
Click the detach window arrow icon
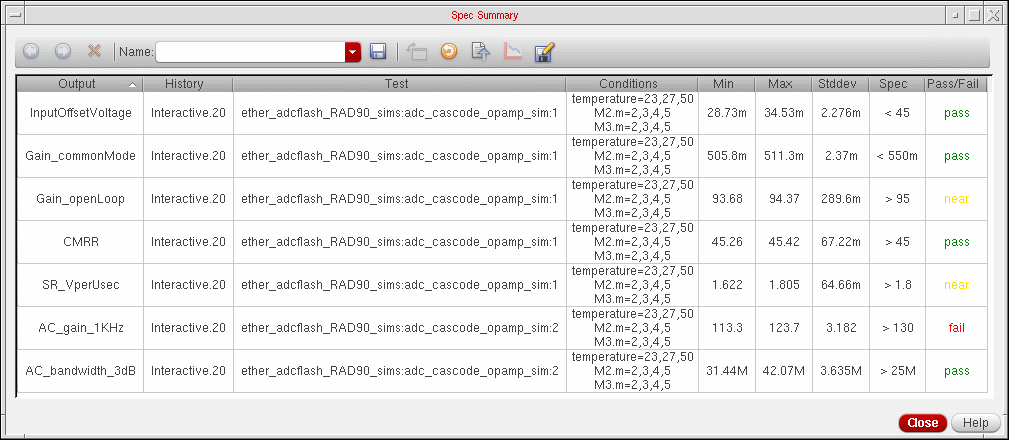[x=416, y=51]
